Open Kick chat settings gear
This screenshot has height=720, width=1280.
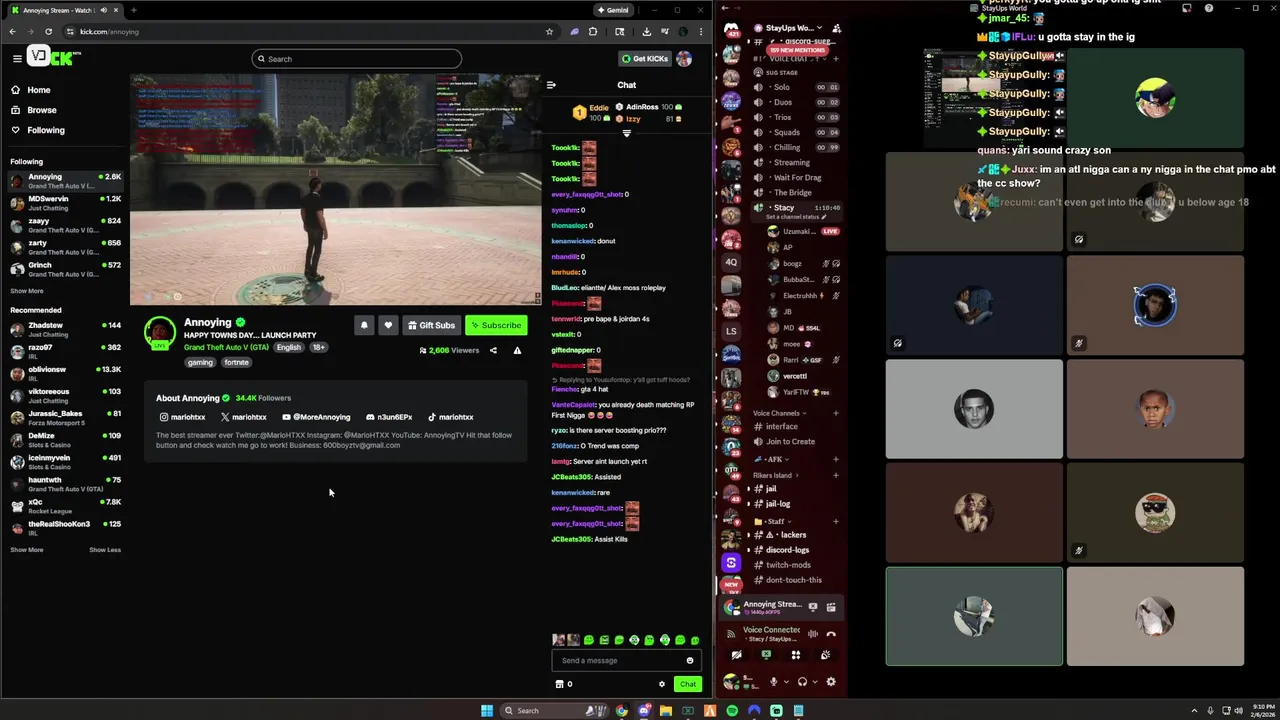(661, 684)
